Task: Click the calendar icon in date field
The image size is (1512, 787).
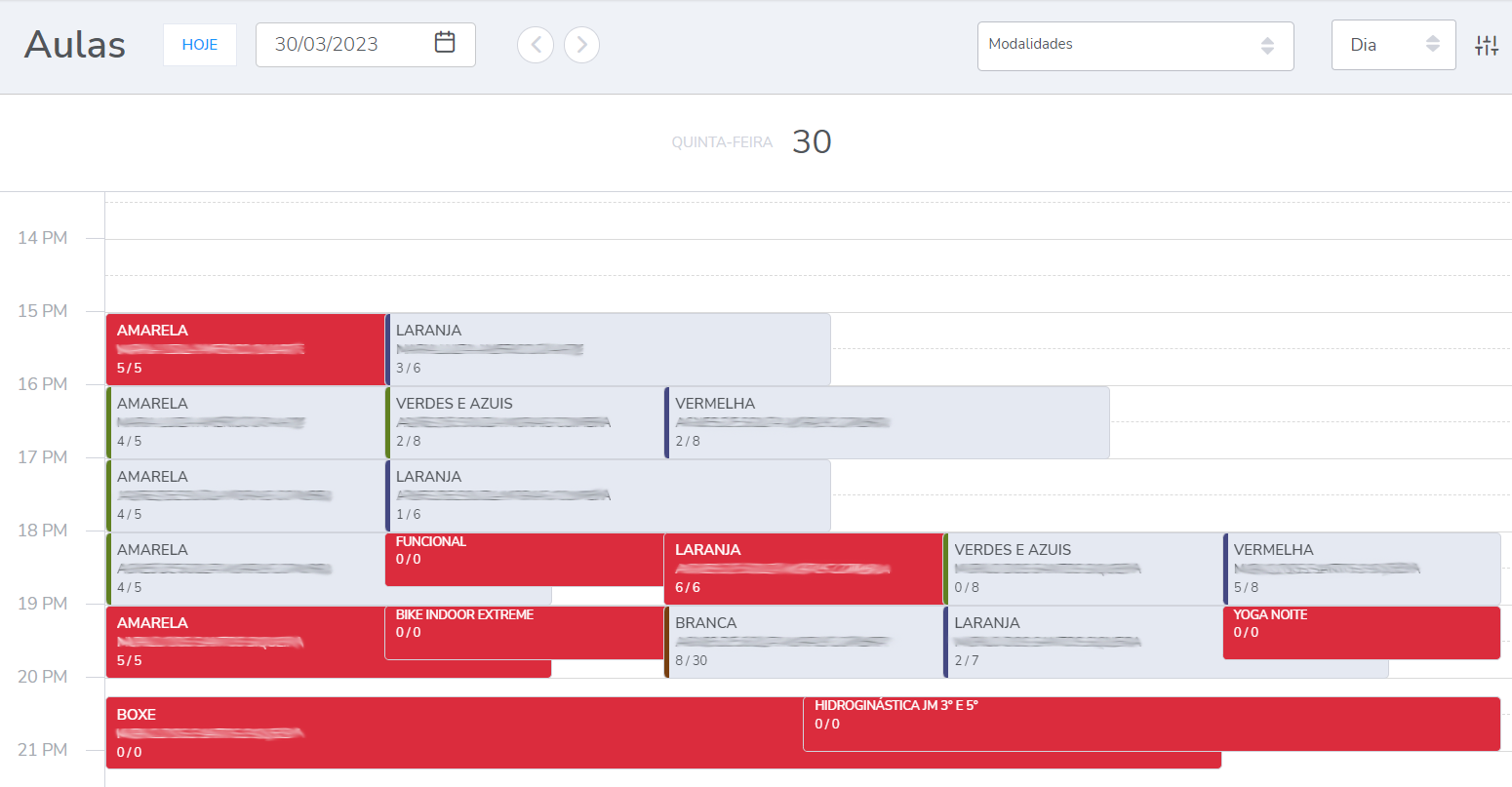Action: pos(445,43)
